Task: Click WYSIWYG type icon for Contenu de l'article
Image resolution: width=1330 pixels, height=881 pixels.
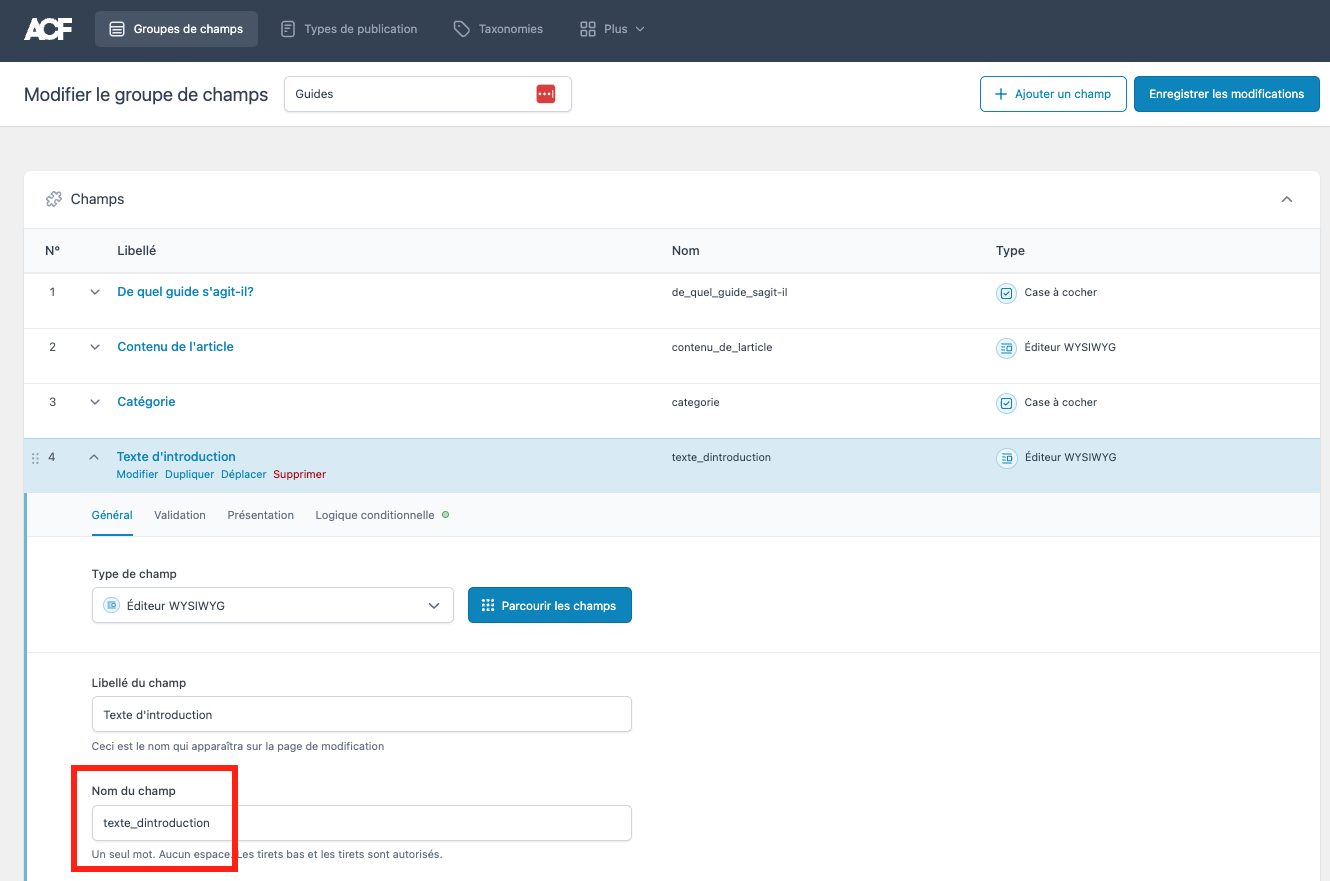Action: [1006, 348]
